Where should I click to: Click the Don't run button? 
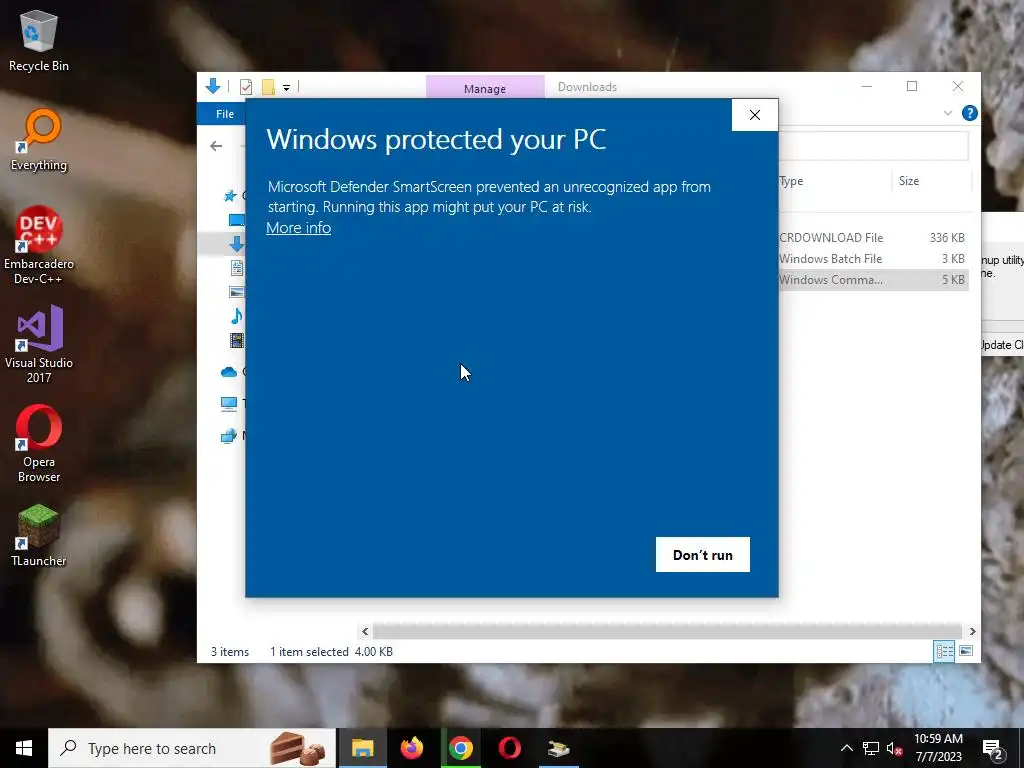pos(703,554)
